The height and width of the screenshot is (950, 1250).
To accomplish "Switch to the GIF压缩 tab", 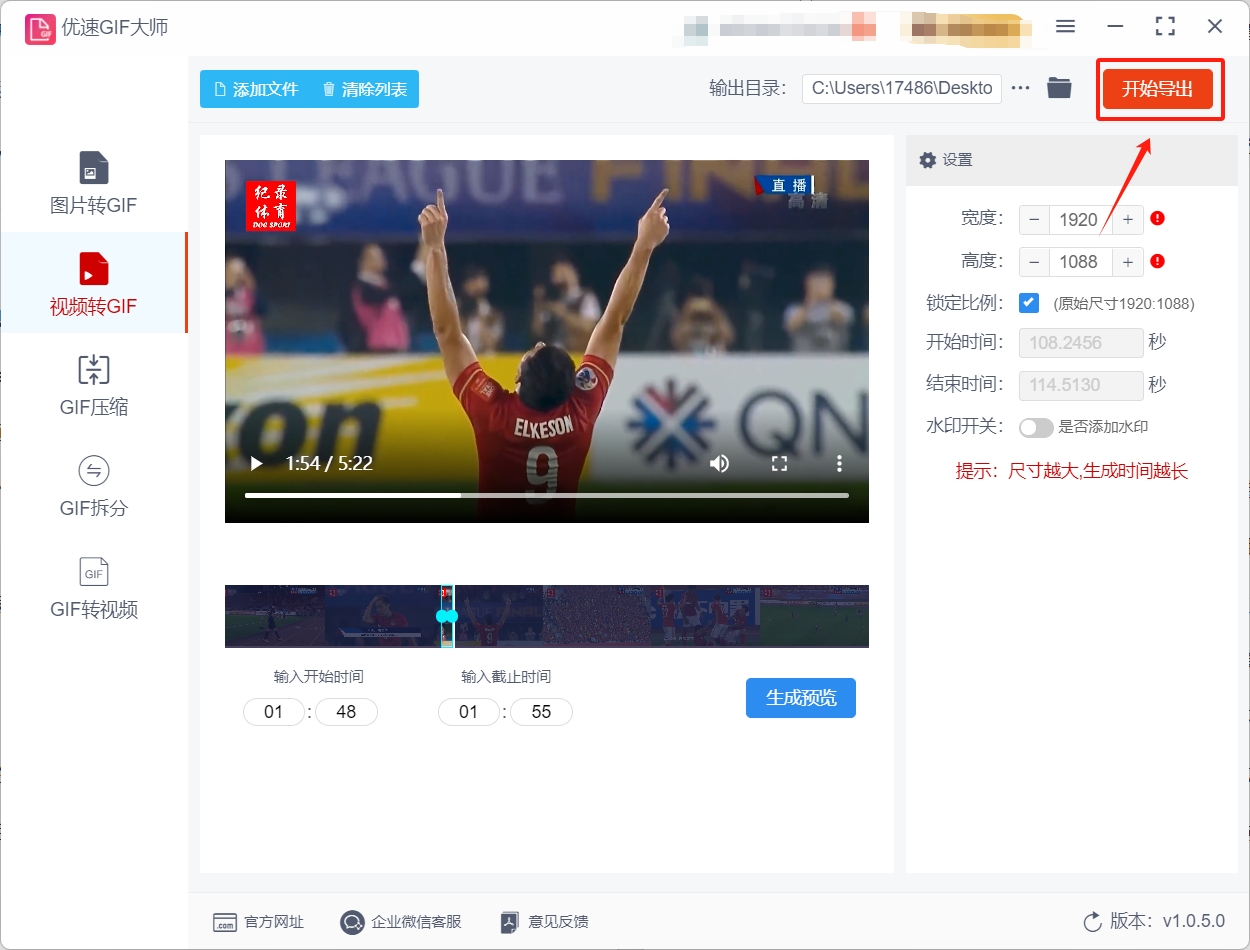I will [x=93, y=385].
